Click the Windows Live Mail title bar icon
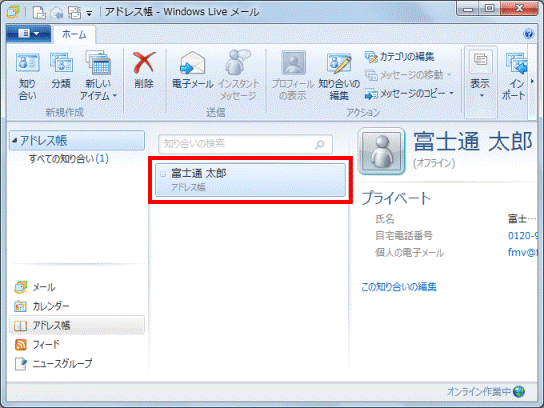The image size is (544, 408). point(13,12)
